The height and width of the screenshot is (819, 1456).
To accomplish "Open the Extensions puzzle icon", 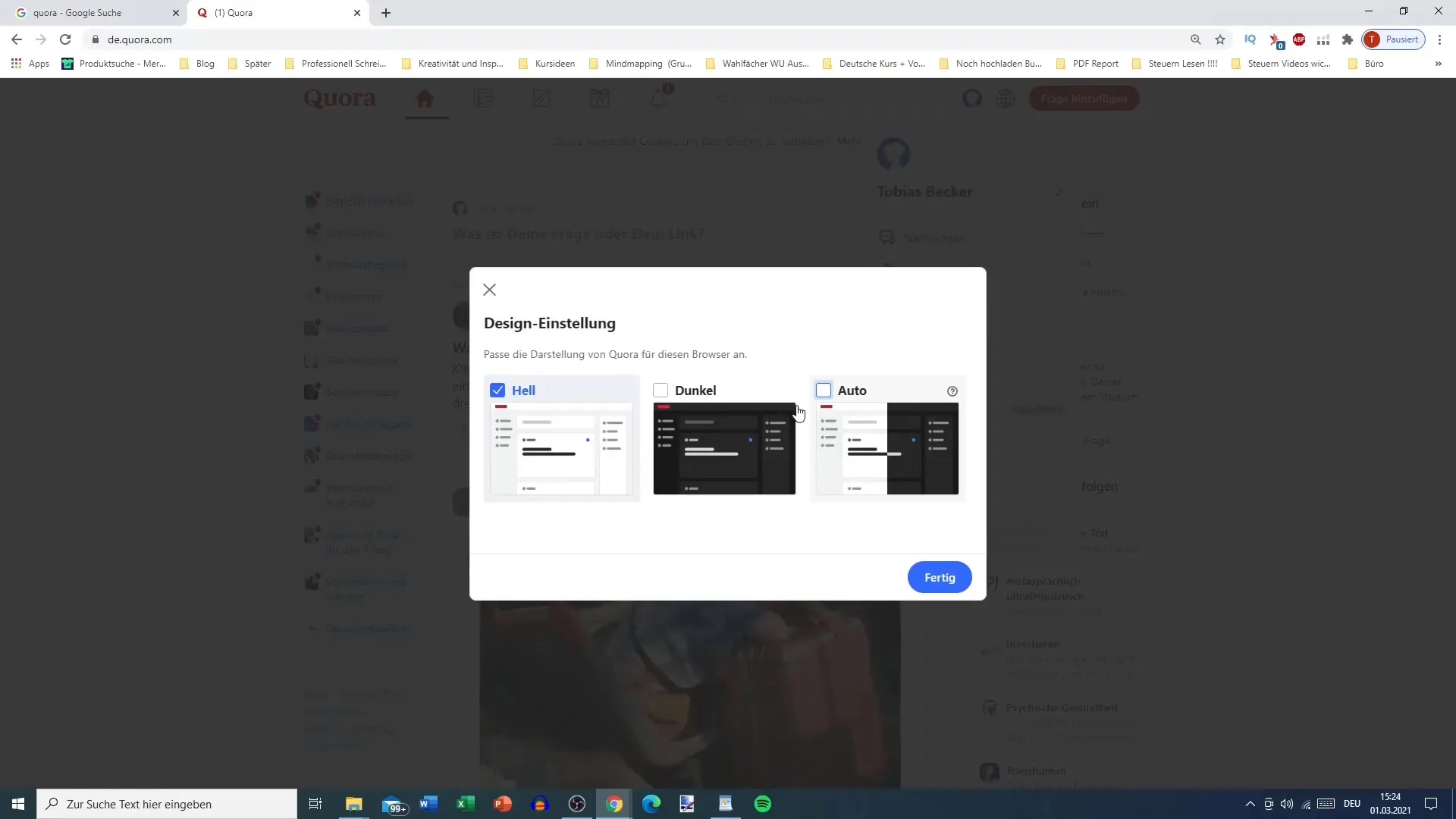I will tap(1348, 39).
